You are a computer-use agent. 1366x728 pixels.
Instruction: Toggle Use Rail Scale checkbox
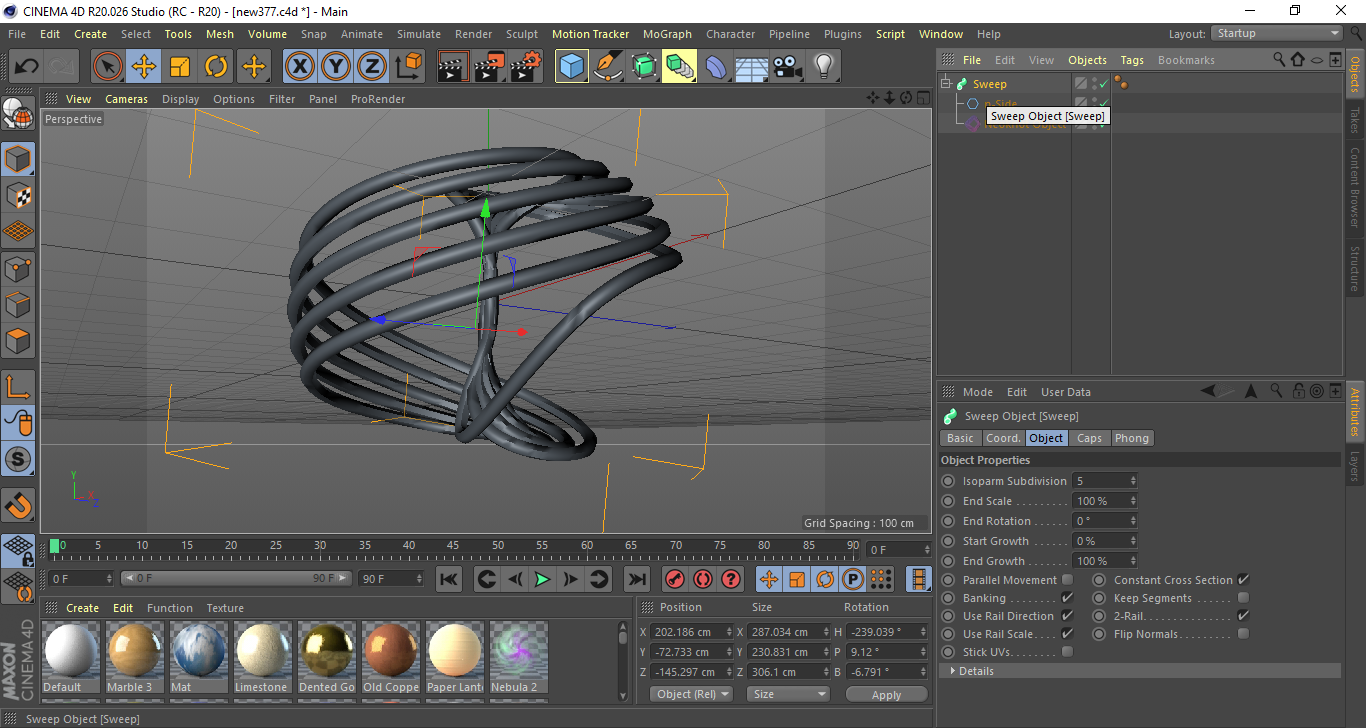click(x=1067, y=634)
